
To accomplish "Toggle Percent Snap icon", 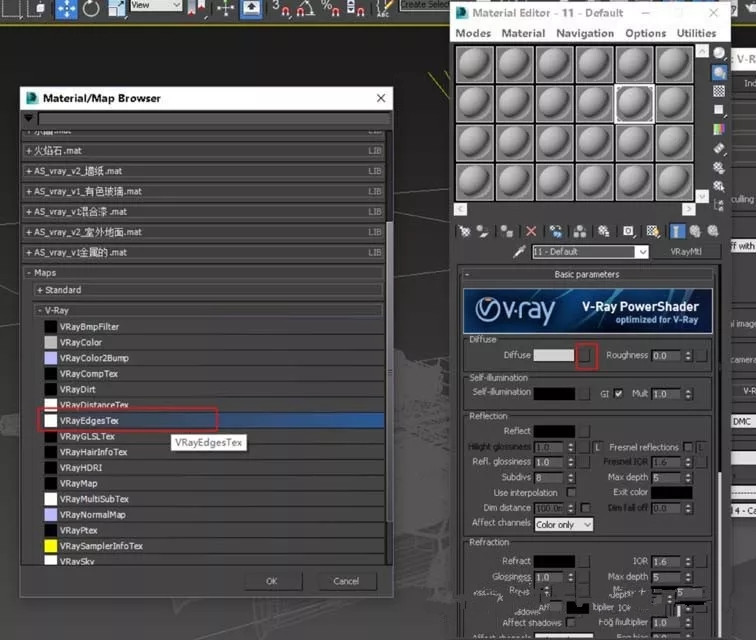I will pos(330,8).
